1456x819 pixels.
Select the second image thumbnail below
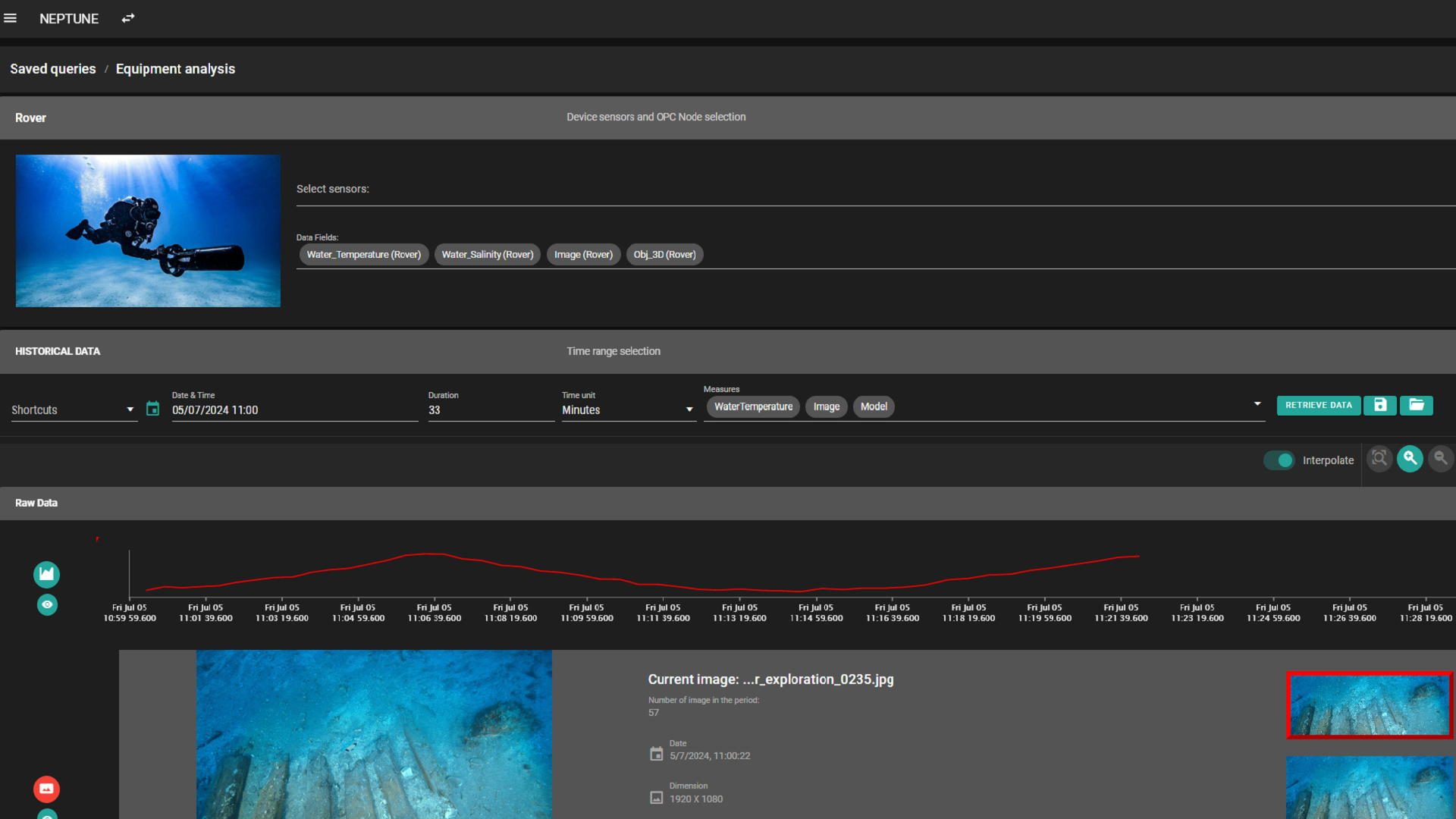click(x=1370, y=787)
